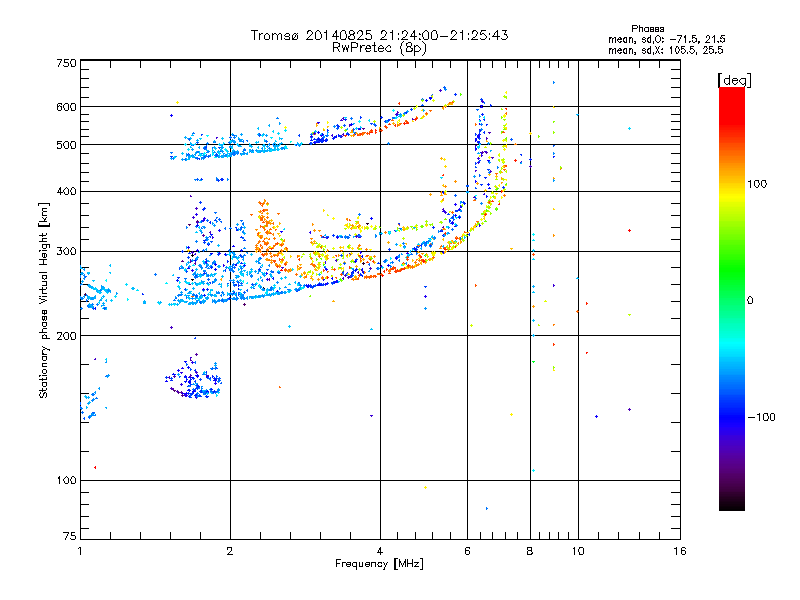Click the x-axis '4' tick label
Image resolution: width=800 pixels, height=600 pixels.
(380, 551)
